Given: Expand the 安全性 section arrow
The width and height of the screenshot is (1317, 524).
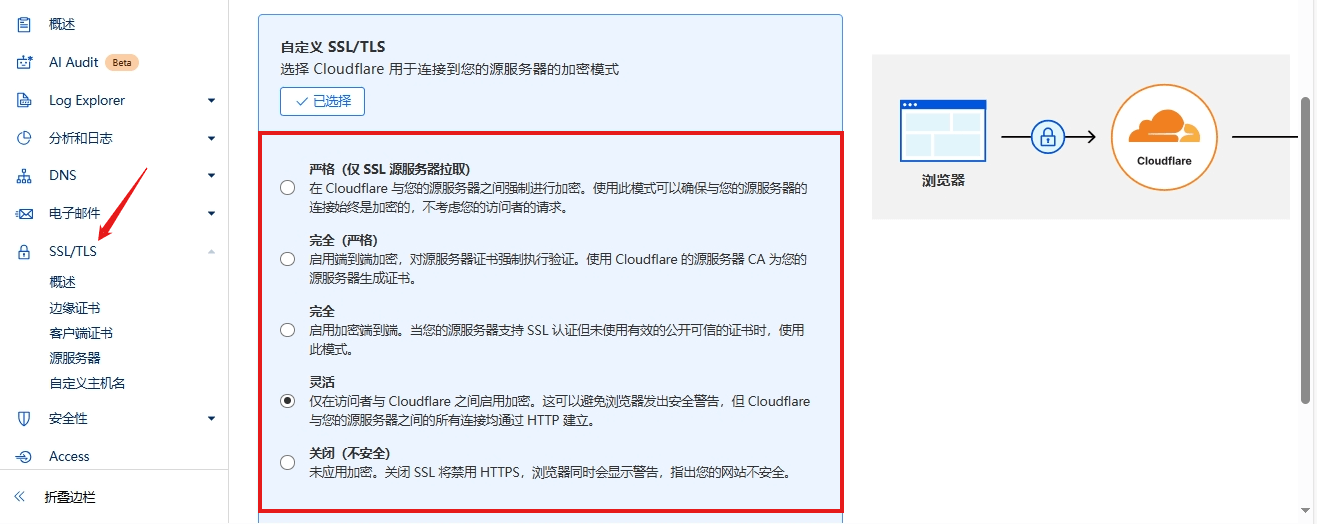Looking at the screenshot, I should click(x=211, y=419).
